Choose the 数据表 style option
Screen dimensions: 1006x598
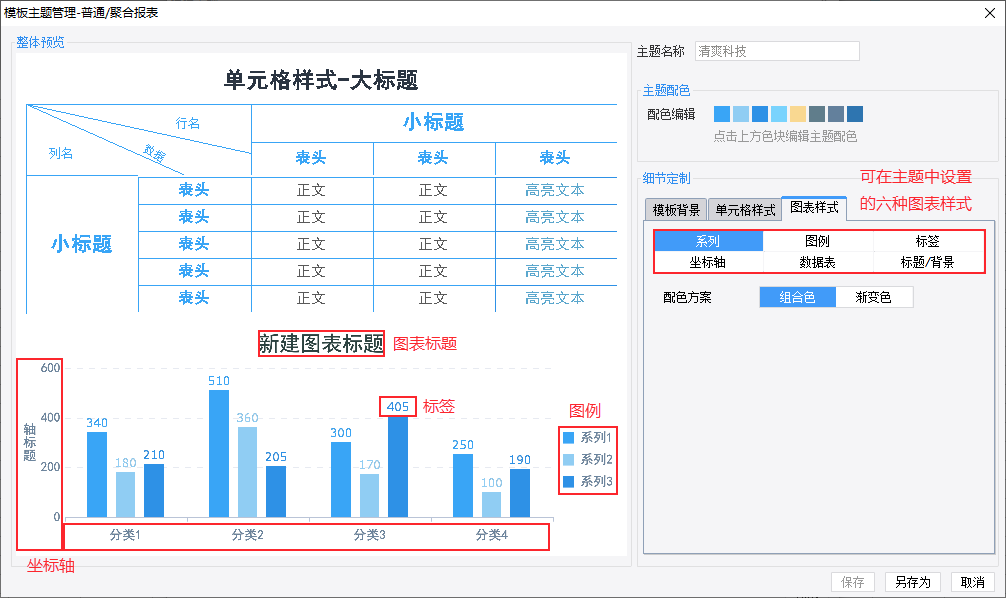pos(817,262)
